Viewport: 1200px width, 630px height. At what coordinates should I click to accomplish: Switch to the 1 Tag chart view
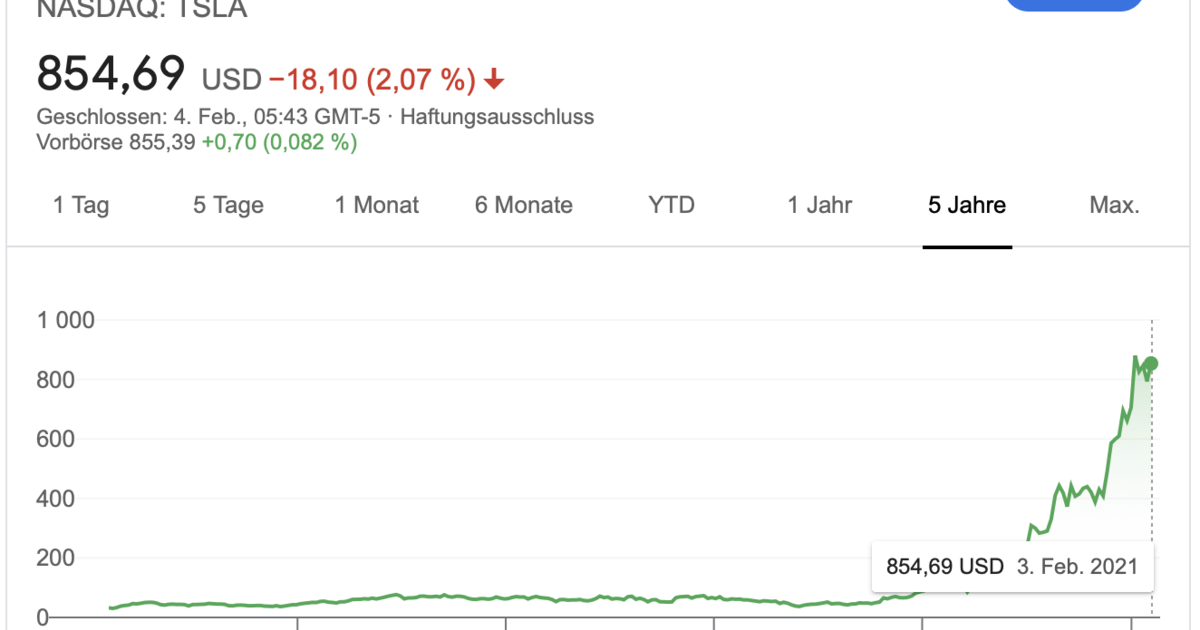(80, 205)
